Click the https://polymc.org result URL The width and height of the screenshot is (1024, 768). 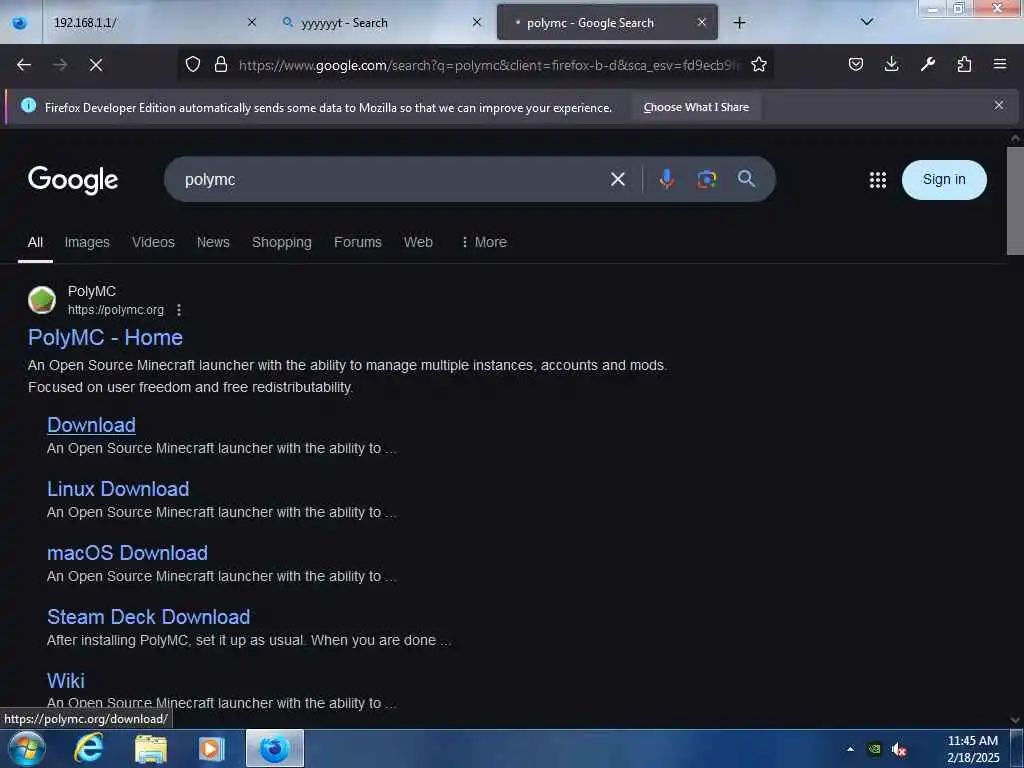coord(116,310)
